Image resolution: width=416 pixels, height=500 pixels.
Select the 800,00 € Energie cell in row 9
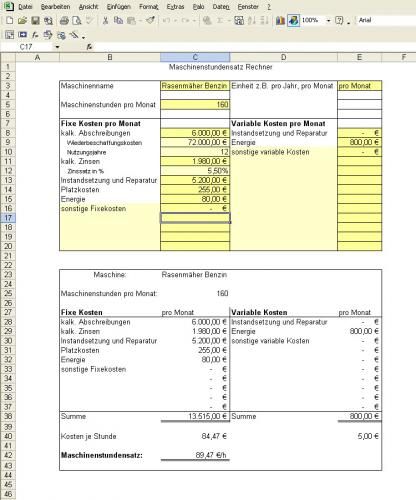click(359, 142)
